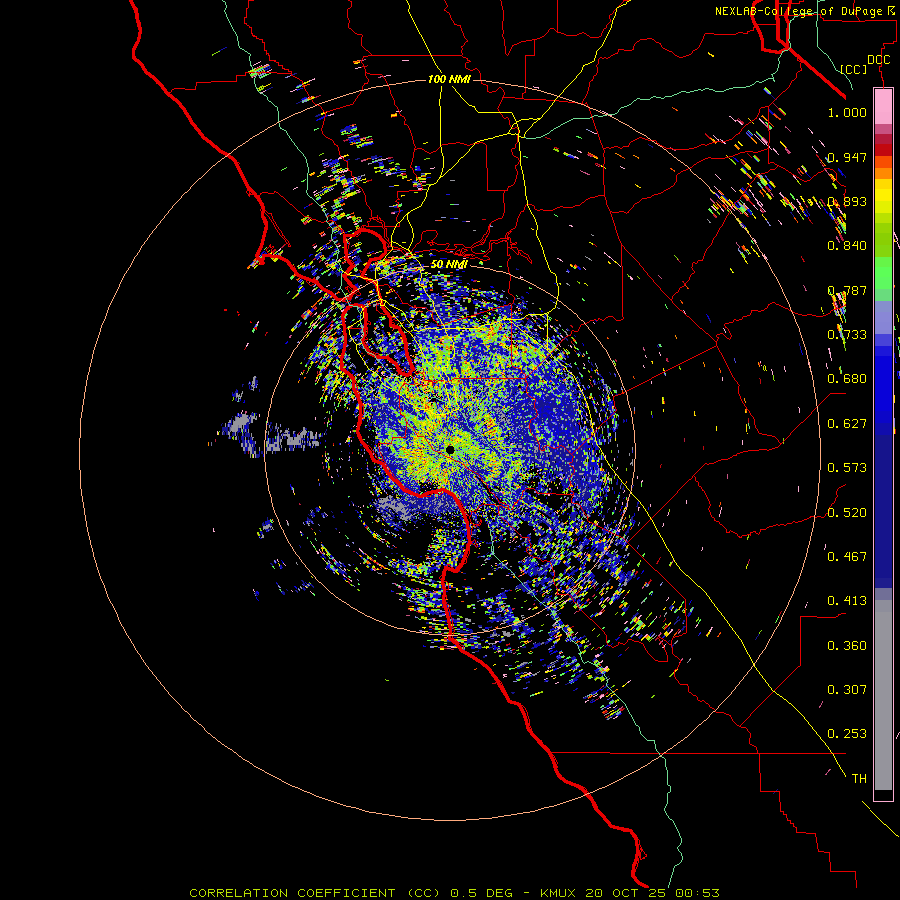Select the 0.840 scale value
Viewport: 900px width, 900px height.
tap(847, 246)
